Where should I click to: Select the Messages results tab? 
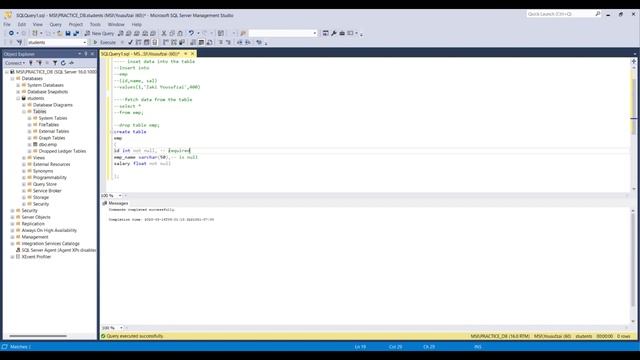pyautogui.click(x=115, y=203)
